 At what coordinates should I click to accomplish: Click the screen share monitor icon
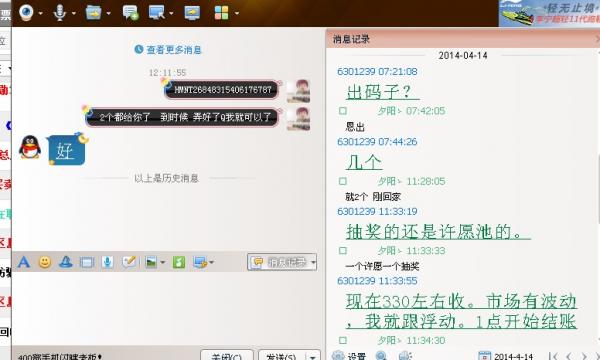coord(192,13)
